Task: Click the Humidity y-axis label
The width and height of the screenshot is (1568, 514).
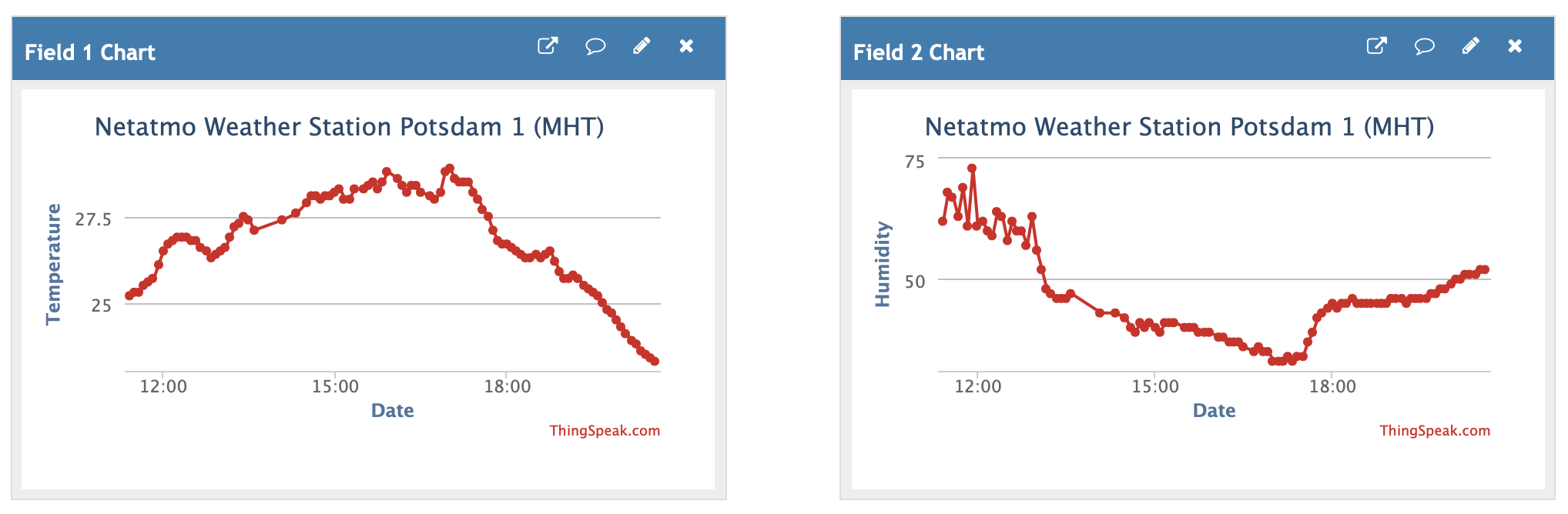Action: tap(883, 264)
